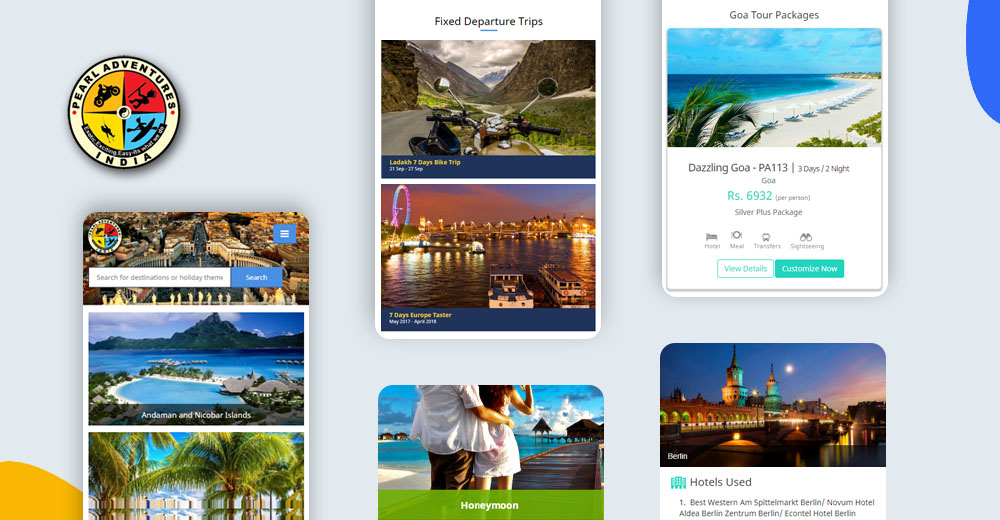Select the 7 Days Europe Taster trip

click(488, 256)
